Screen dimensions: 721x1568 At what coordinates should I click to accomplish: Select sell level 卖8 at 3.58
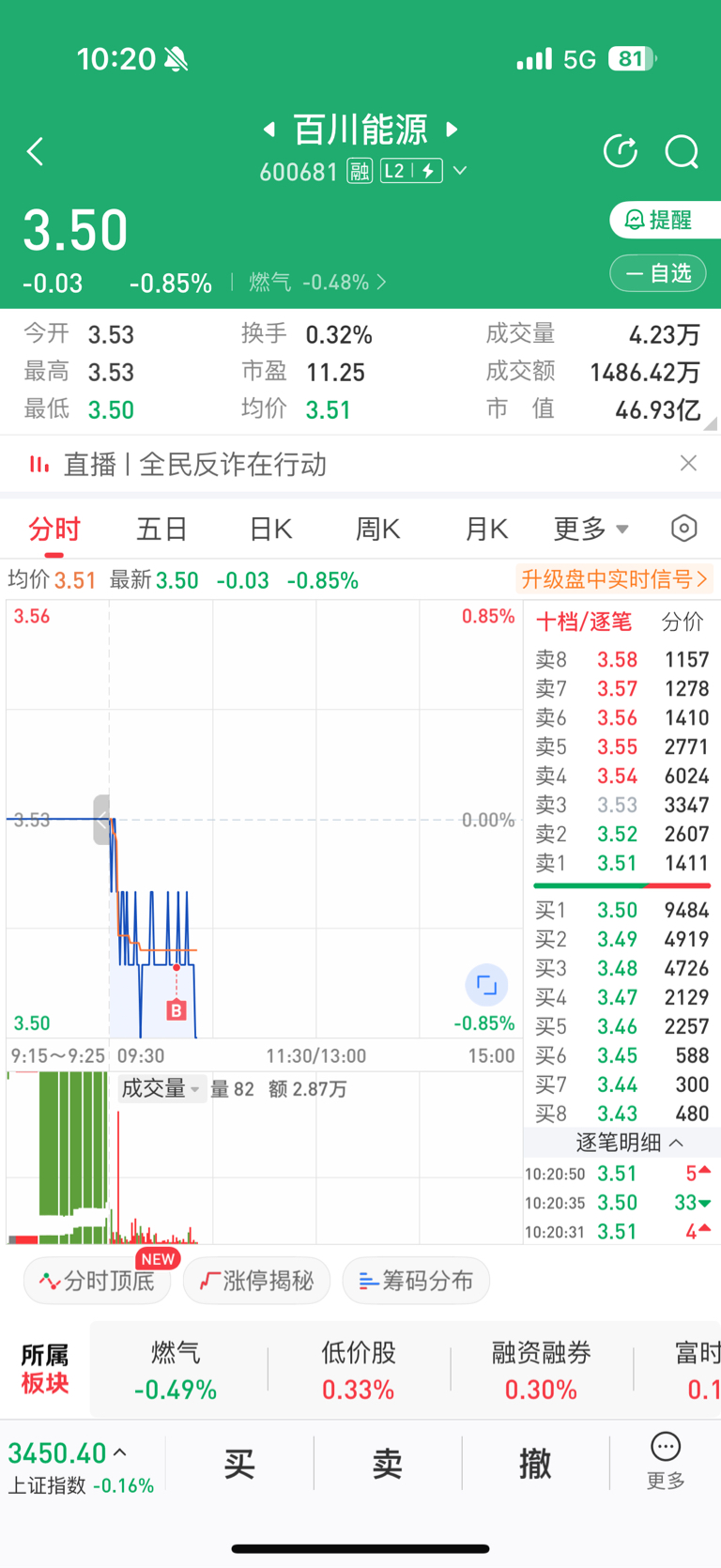(x=621, y=659)
